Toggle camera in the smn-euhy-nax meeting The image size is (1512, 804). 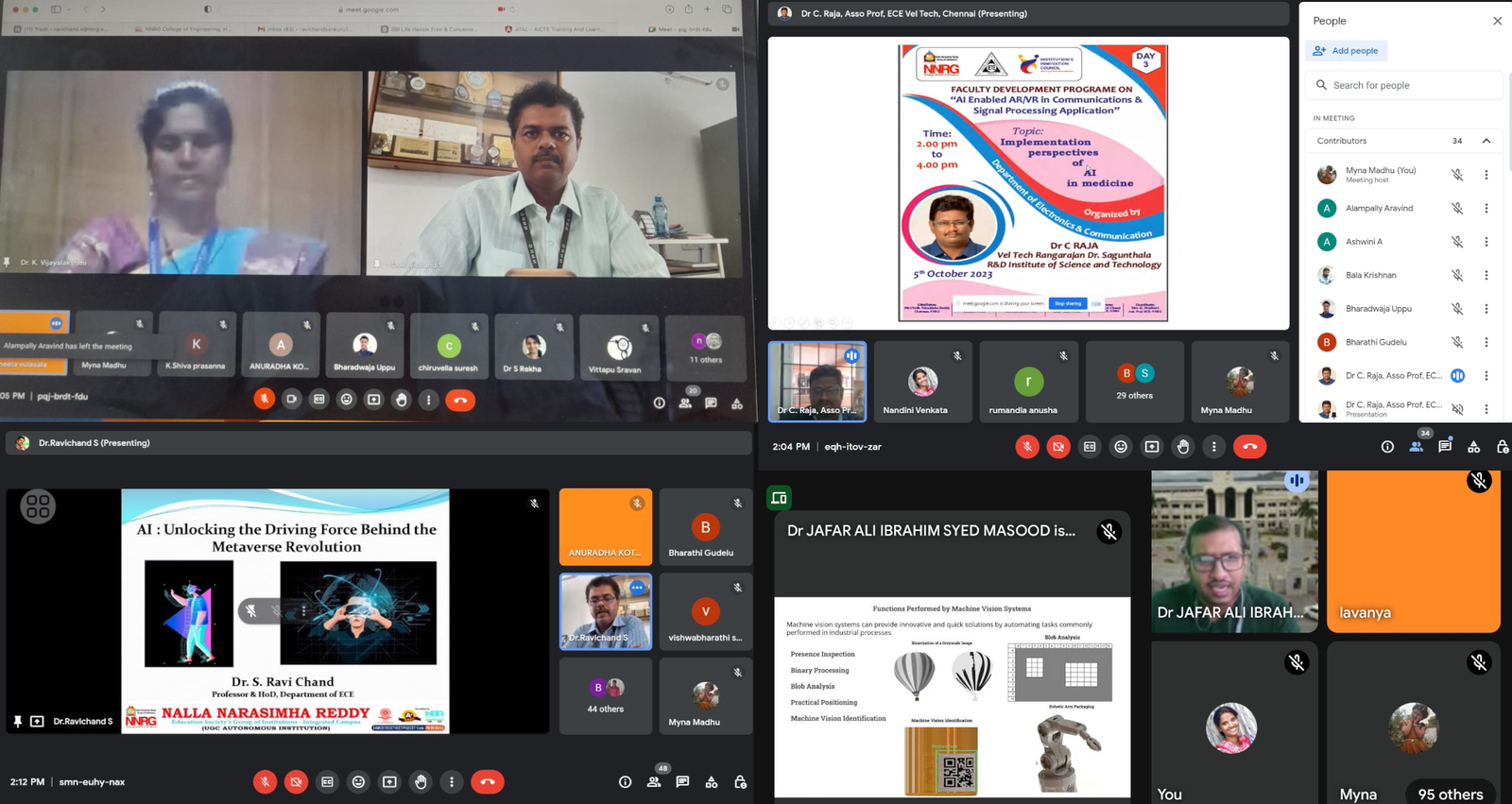point(296,782)
